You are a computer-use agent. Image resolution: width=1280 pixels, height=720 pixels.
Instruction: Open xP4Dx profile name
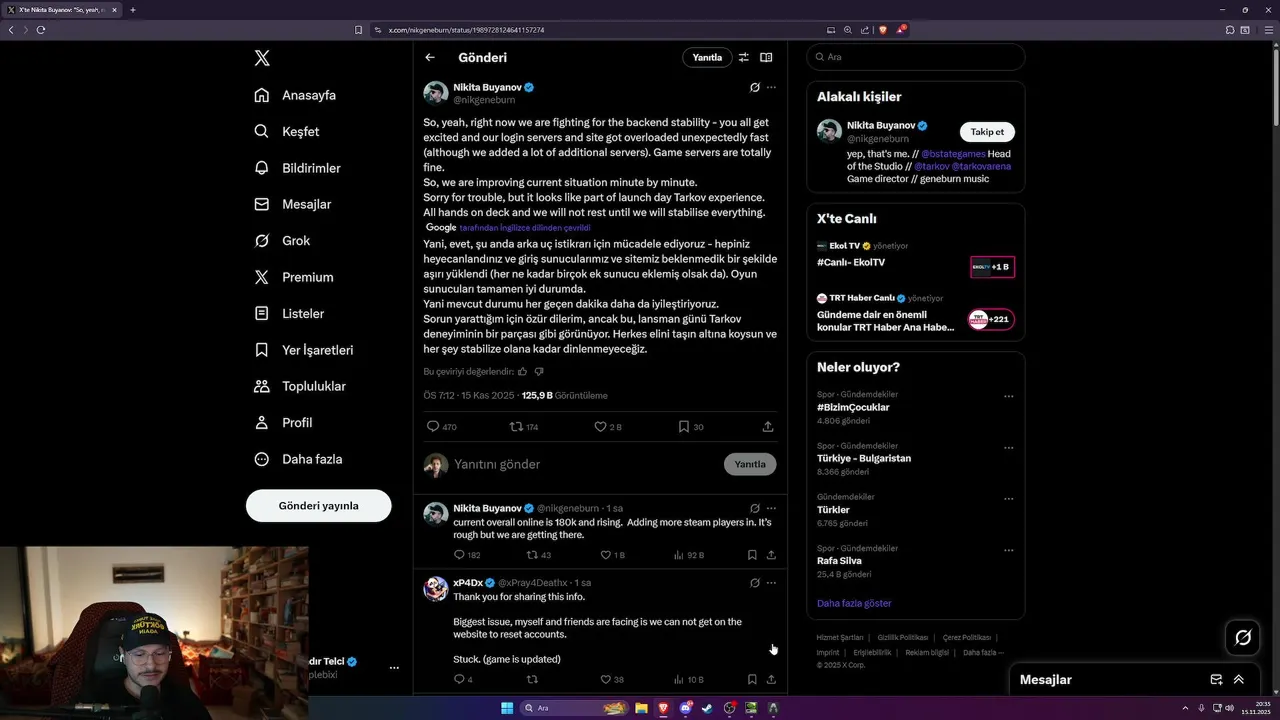[x=468, y=582]
